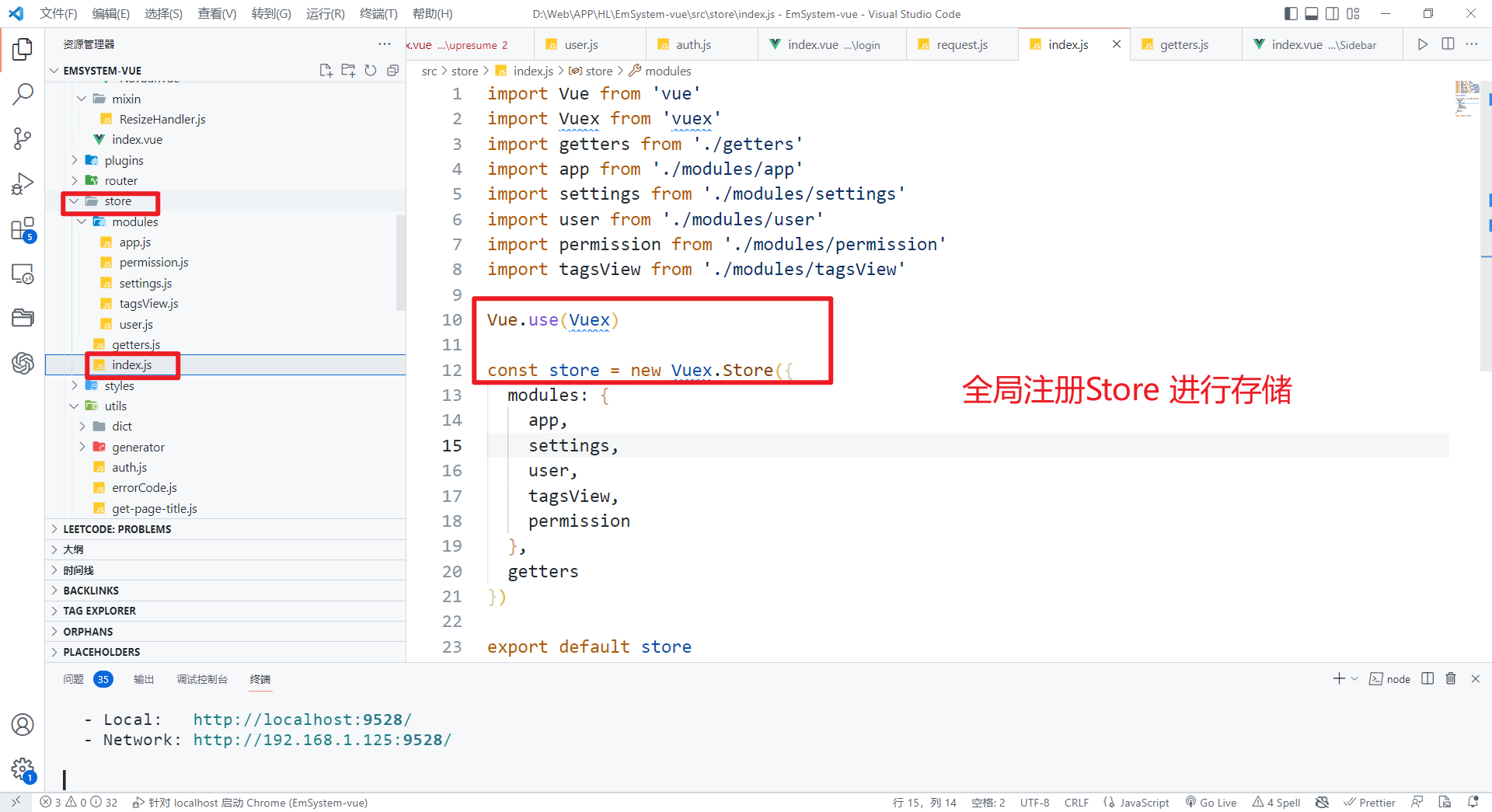The height and width of the screenshot is (812, 1492).
Task: Expand the BACKLINKS section
Action: (91, 591)
